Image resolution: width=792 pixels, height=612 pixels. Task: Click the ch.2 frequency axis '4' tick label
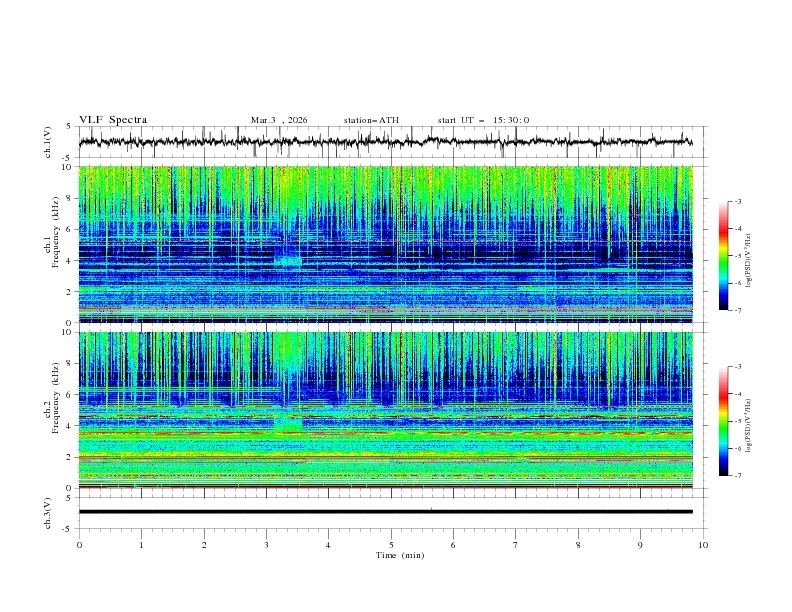click(70, 426)
